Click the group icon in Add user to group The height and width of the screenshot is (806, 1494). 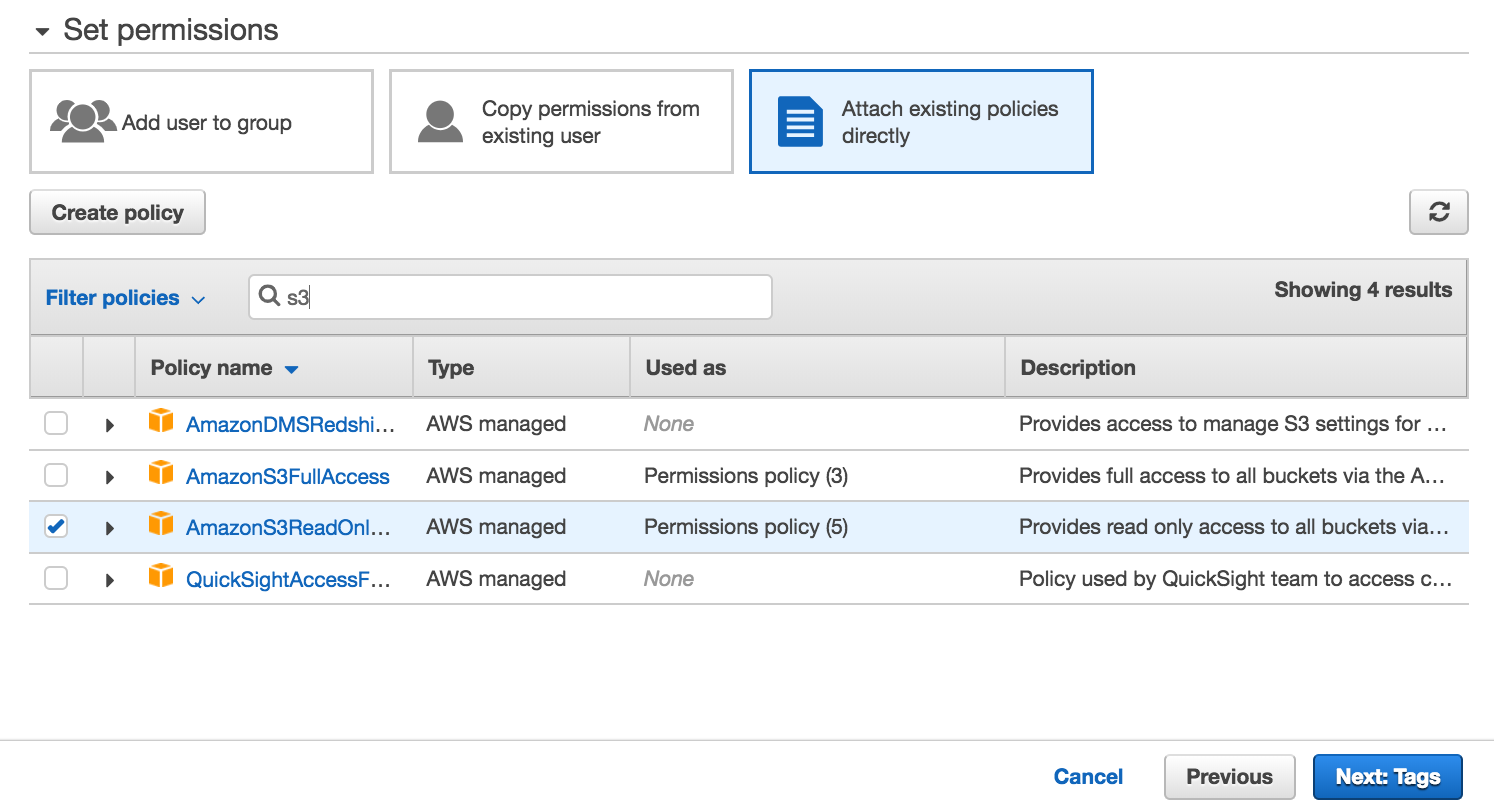click(x=83, y=121)
